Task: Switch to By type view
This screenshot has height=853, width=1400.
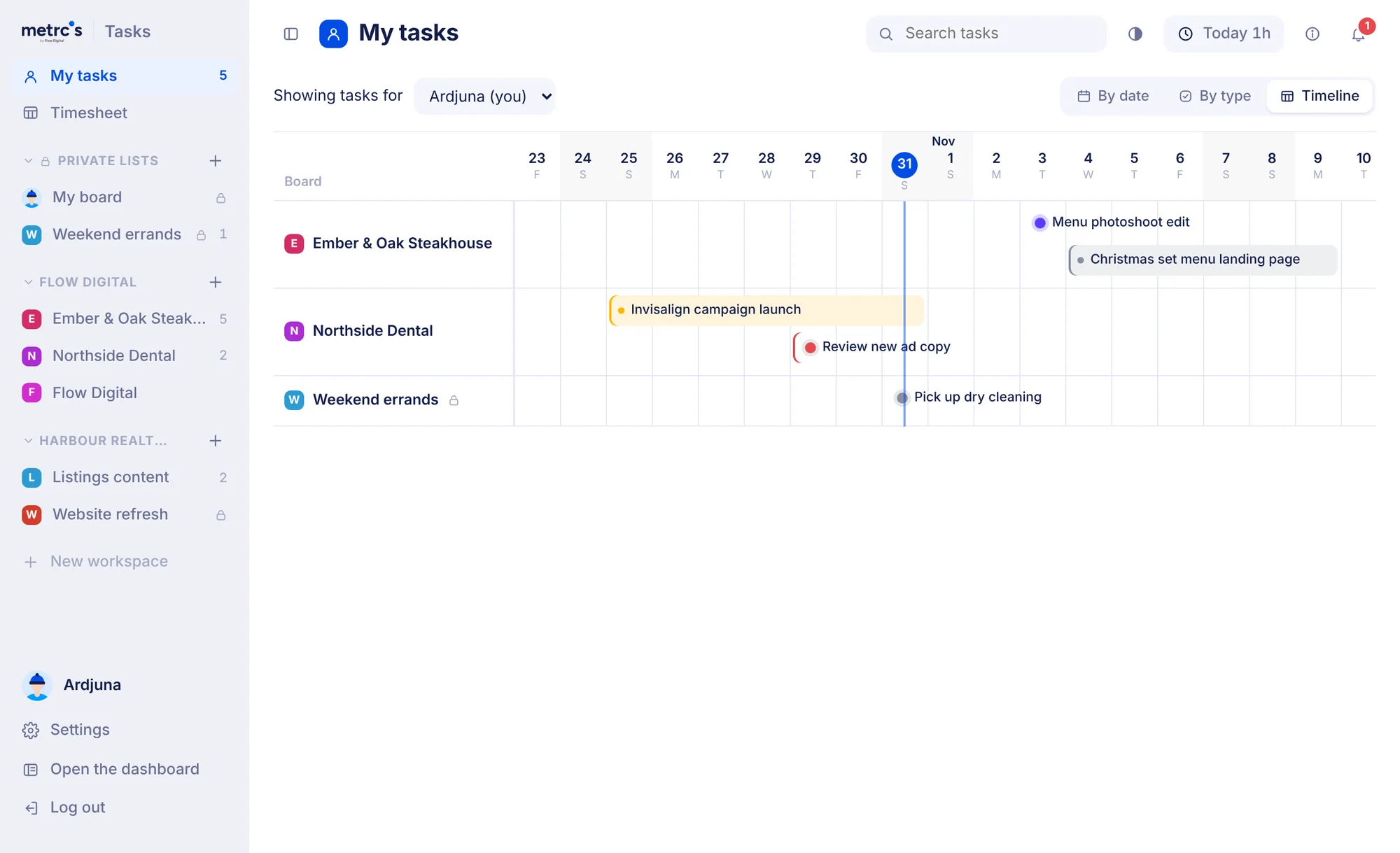Action: pos(1215,96)
